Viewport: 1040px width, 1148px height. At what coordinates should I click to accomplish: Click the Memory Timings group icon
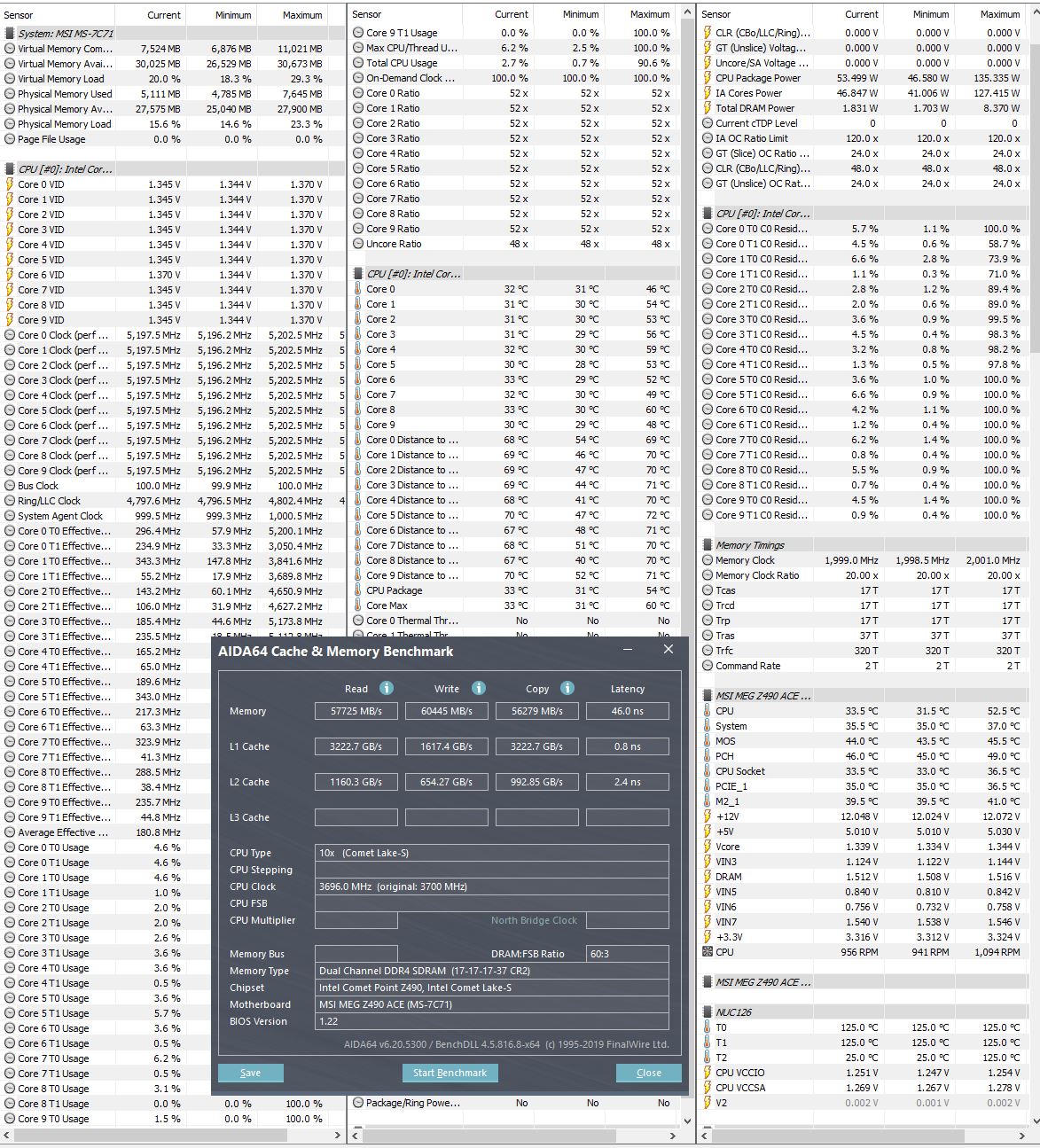pyautogui.click(x=708, y=545)
